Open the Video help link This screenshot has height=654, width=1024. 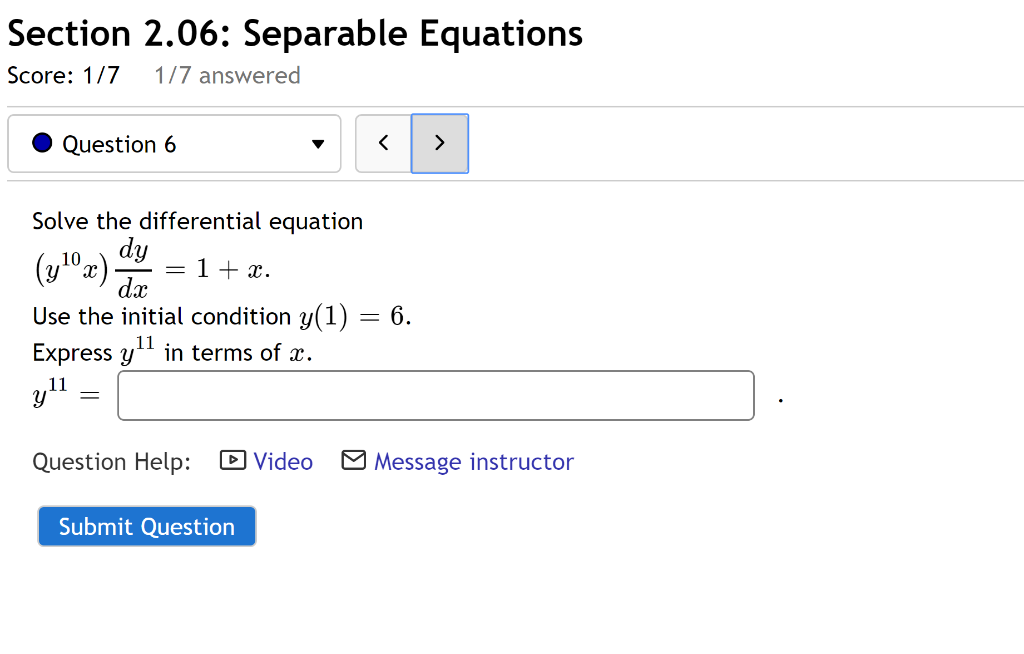(283, 461)
